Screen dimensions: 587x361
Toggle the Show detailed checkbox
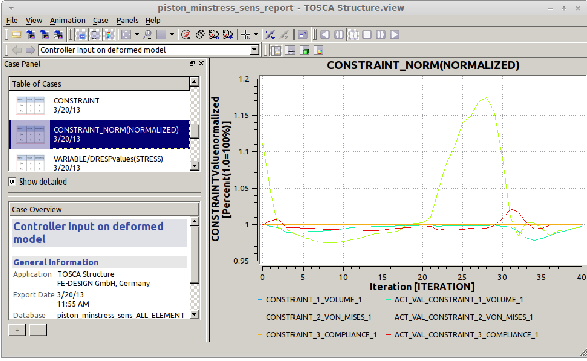pyautogui.click(x=12, y=182)
